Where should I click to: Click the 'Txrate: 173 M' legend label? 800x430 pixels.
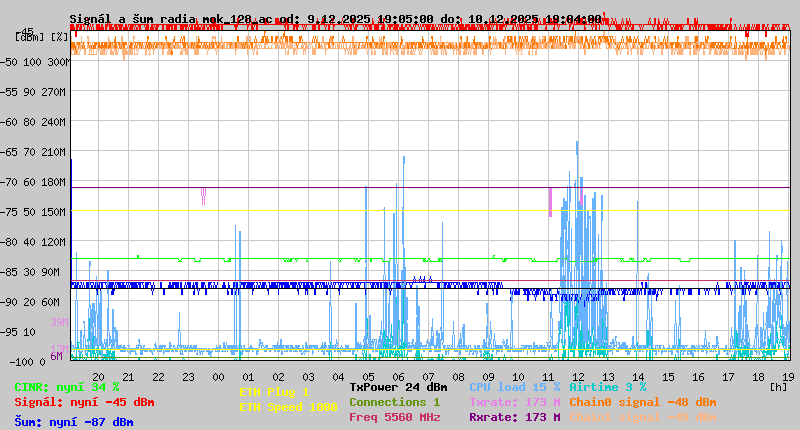pyautogui.click(x=515, y=402)
